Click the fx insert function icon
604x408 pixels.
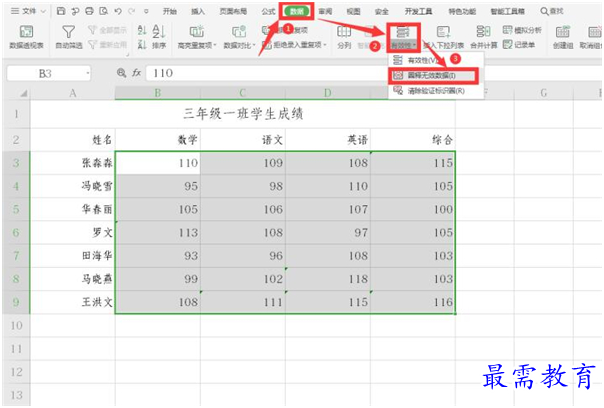(136, 73)
